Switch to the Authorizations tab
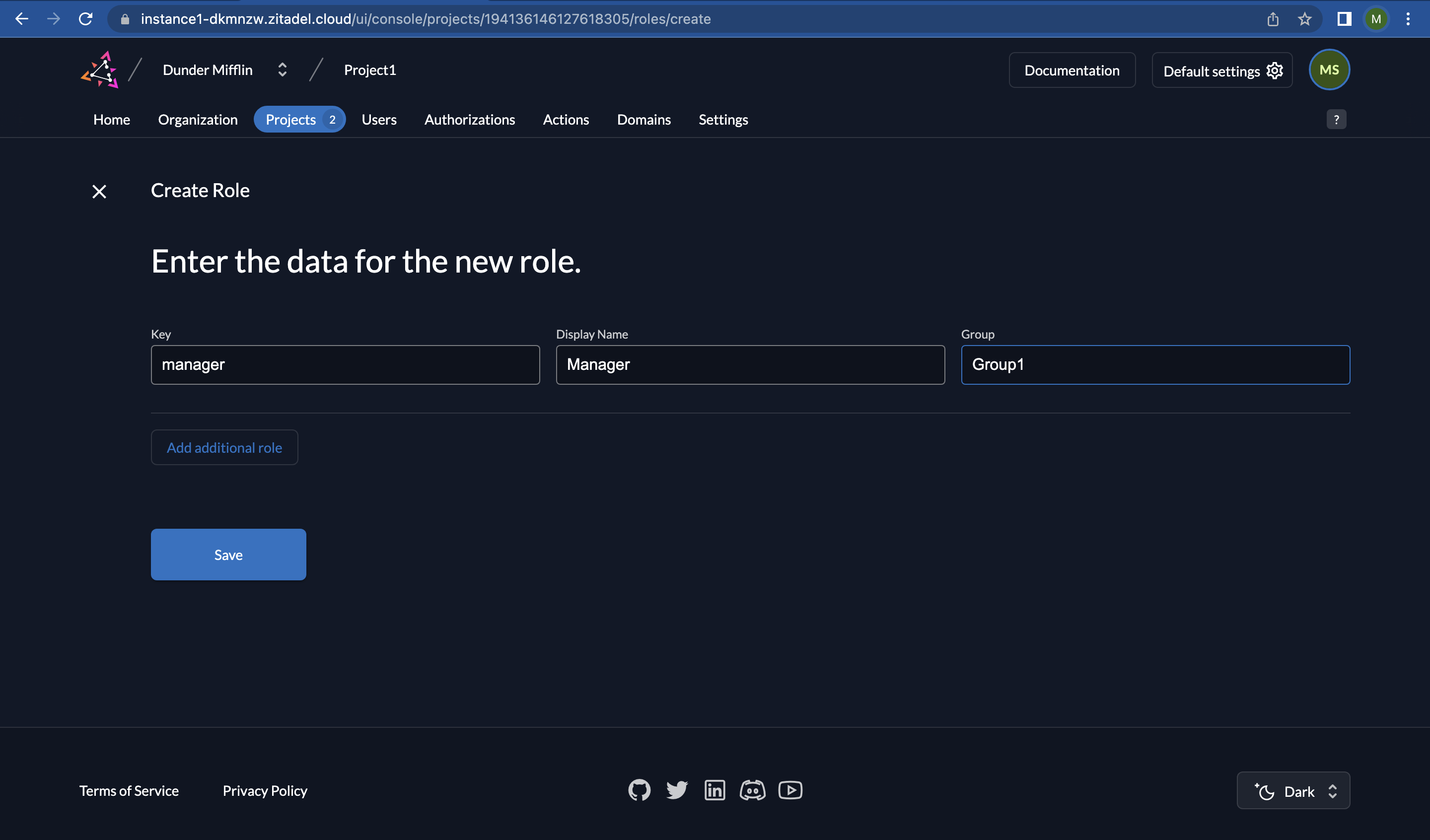The height and width of the screenshot is (840, 1430). coord(470,119)
